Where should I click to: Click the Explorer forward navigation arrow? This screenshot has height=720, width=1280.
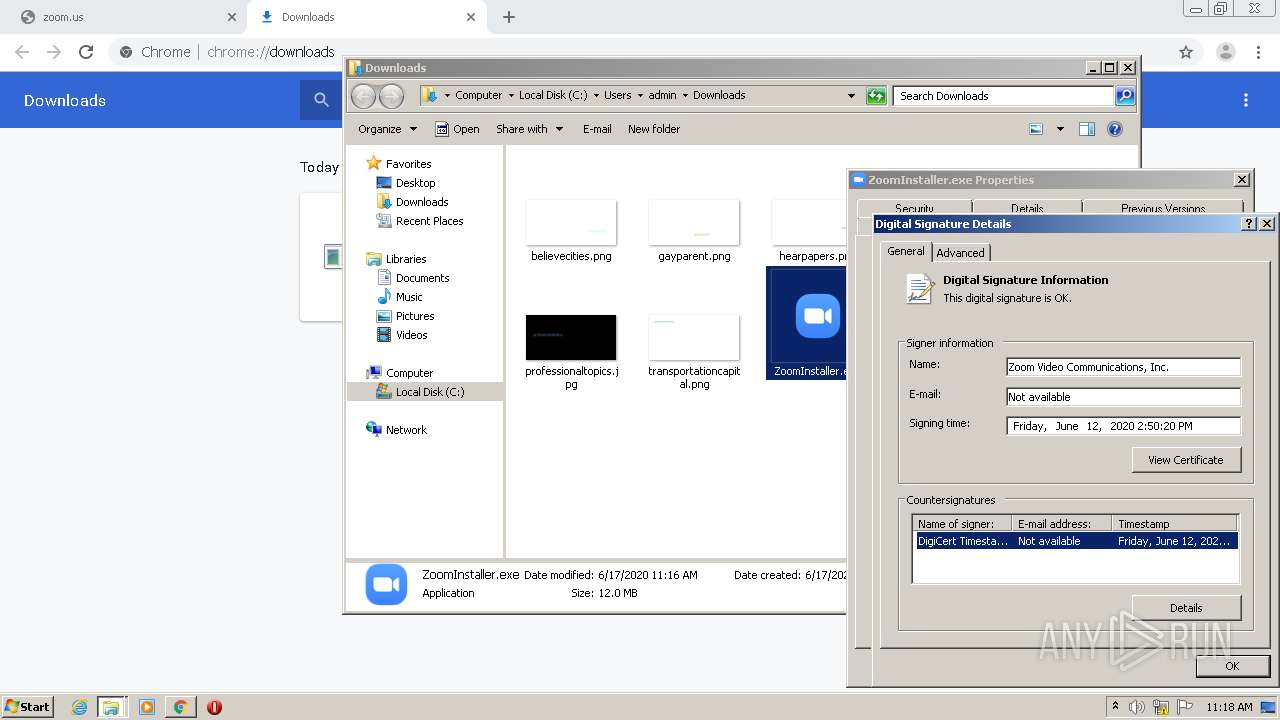click(391, 96)
